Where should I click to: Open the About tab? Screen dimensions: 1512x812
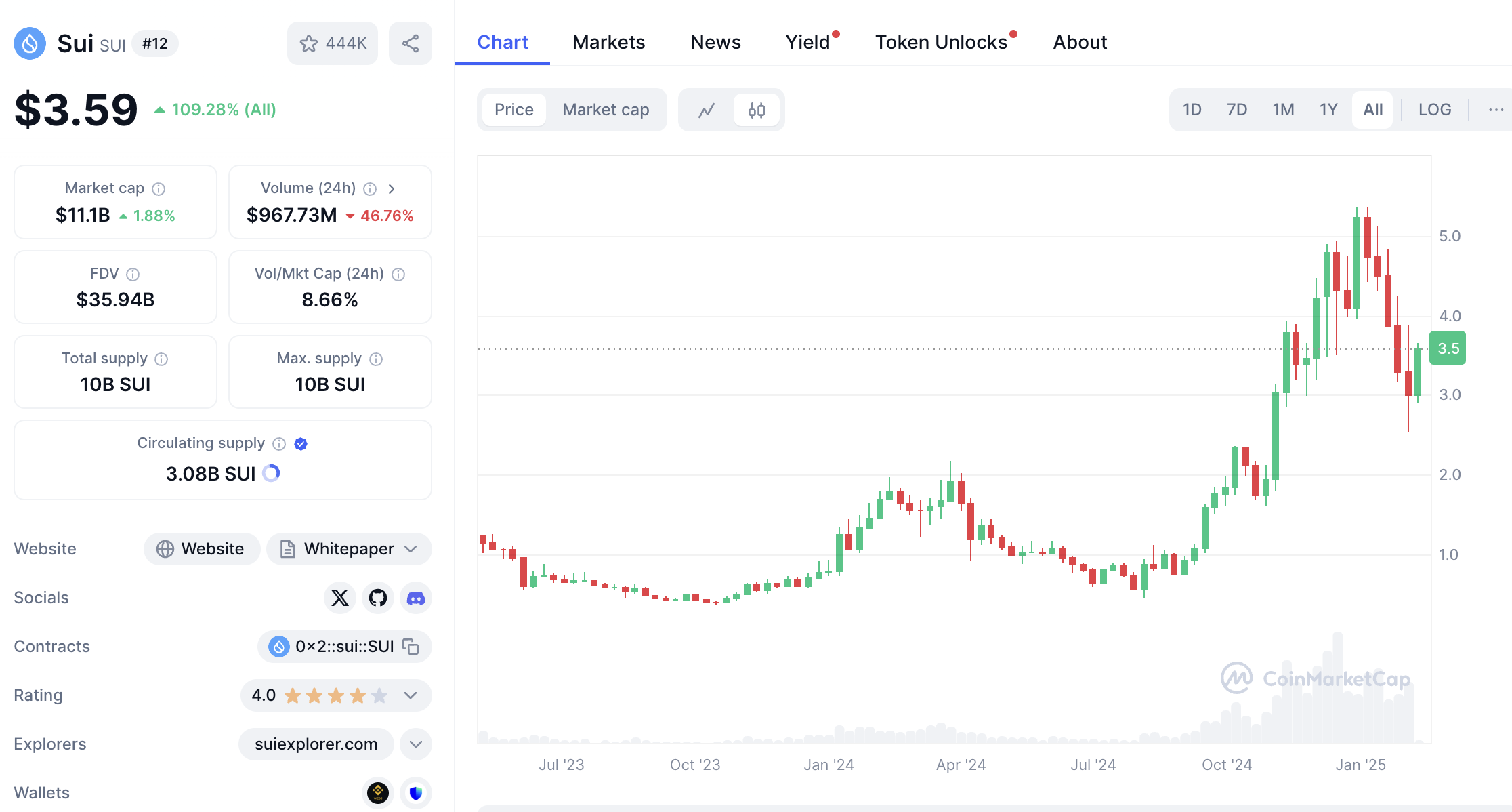coord(1080,42)
